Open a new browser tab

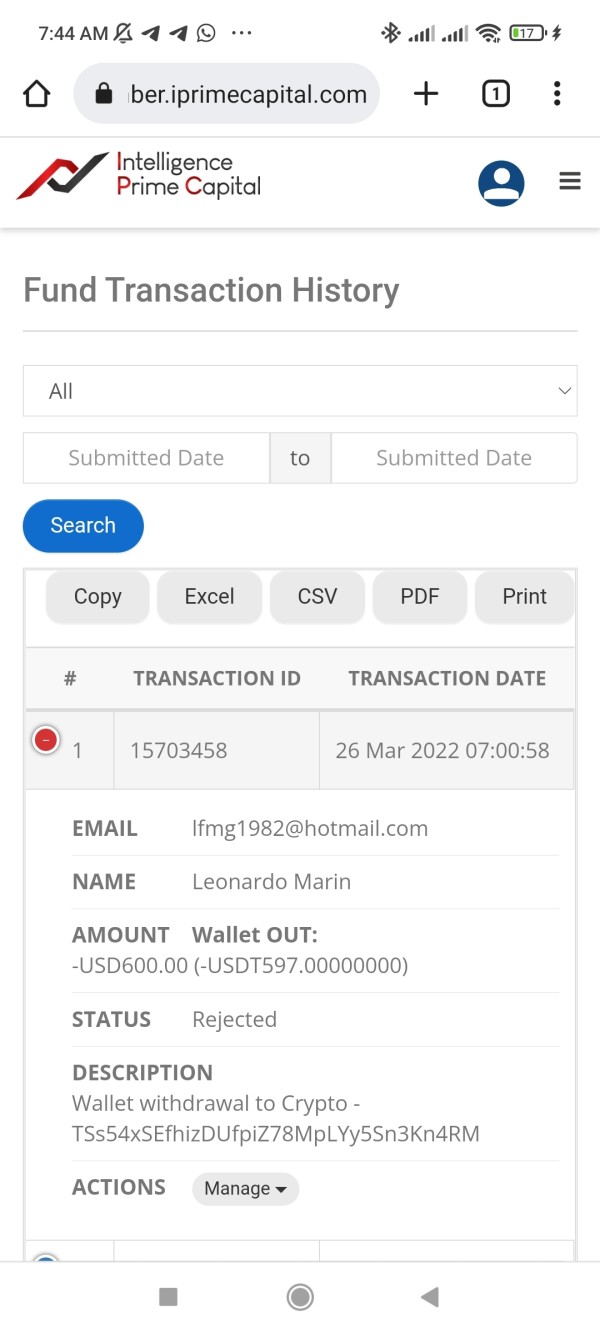click(x=426, y=94)
